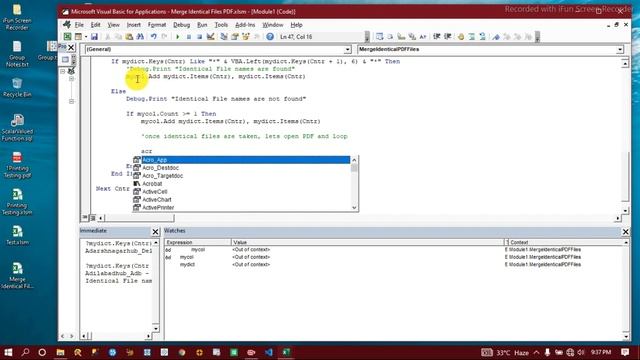This screenshot has width=640, height=360.
Task: Open the Add-Ins menu
Action: click(x=245, y=25)
